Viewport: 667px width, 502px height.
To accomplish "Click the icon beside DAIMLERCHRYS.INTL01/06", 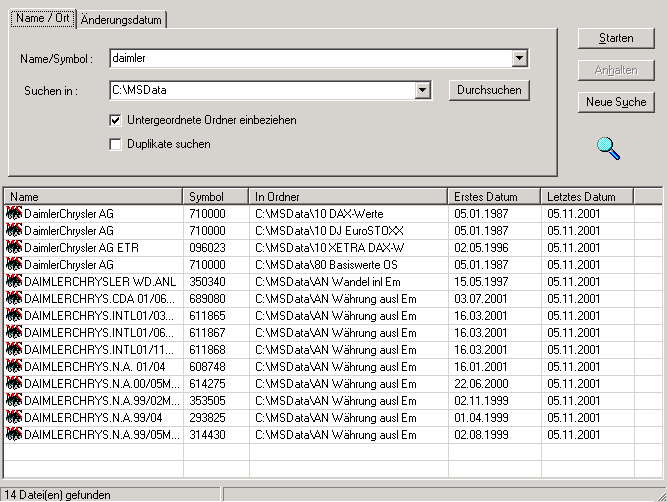I will click(x=14, y=332).
